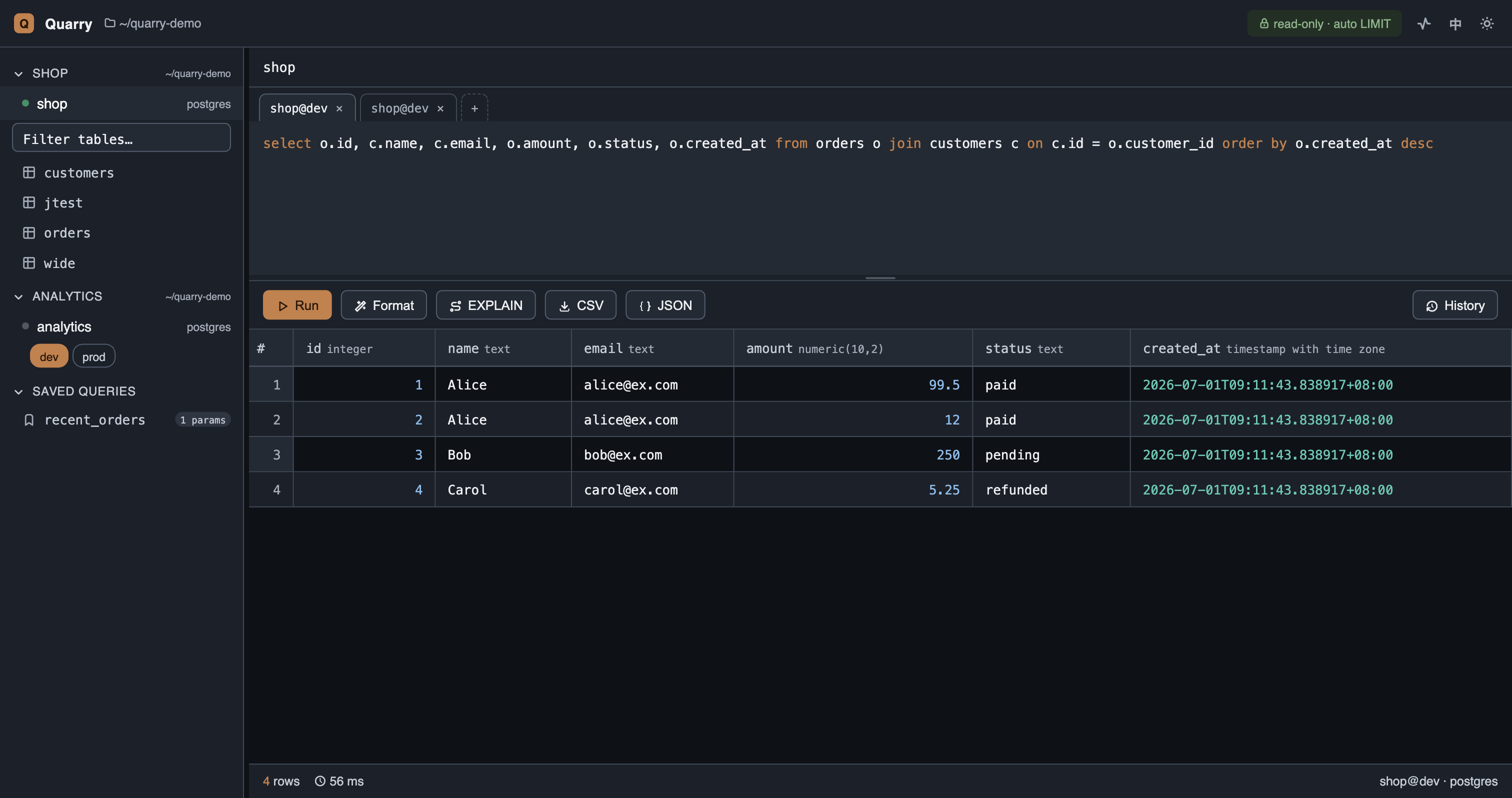Click the wide table grid icon
The image size is (1512, 798).
tap(29, 263)
